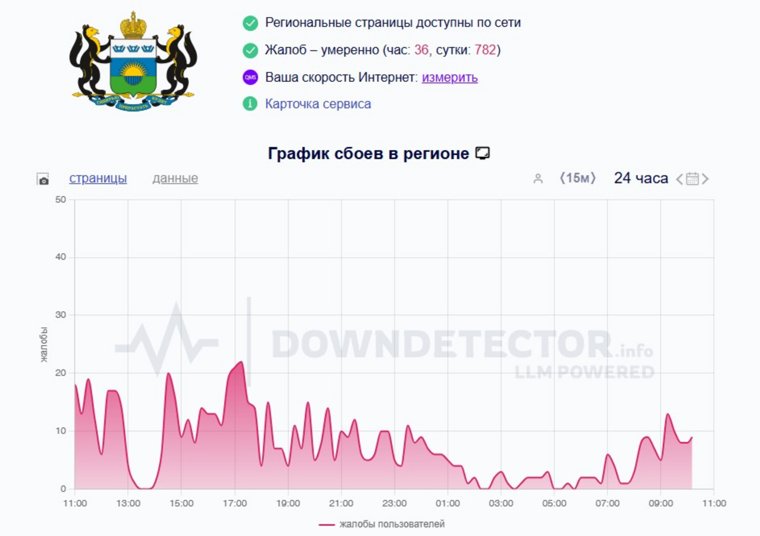Viewport: 760px width, 536px height.
Task: Click purple QMS speed test icon
Action: pos(250,77)
